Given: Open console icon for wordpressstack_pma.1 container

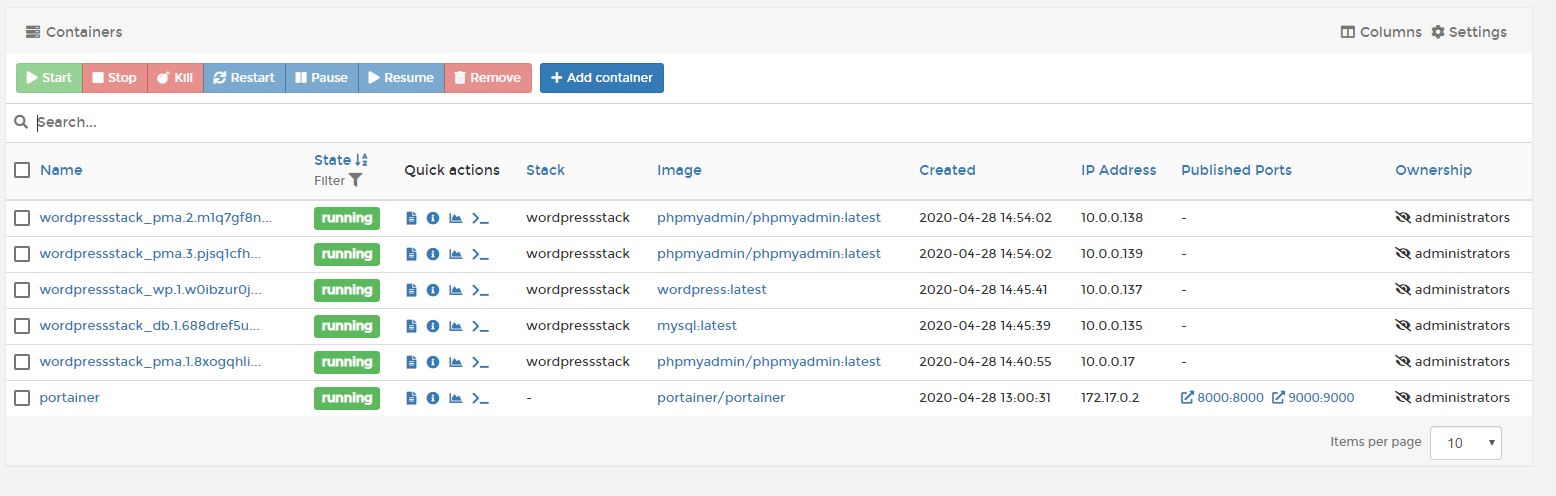Looking at the screenshot, I should click(481, 362).
